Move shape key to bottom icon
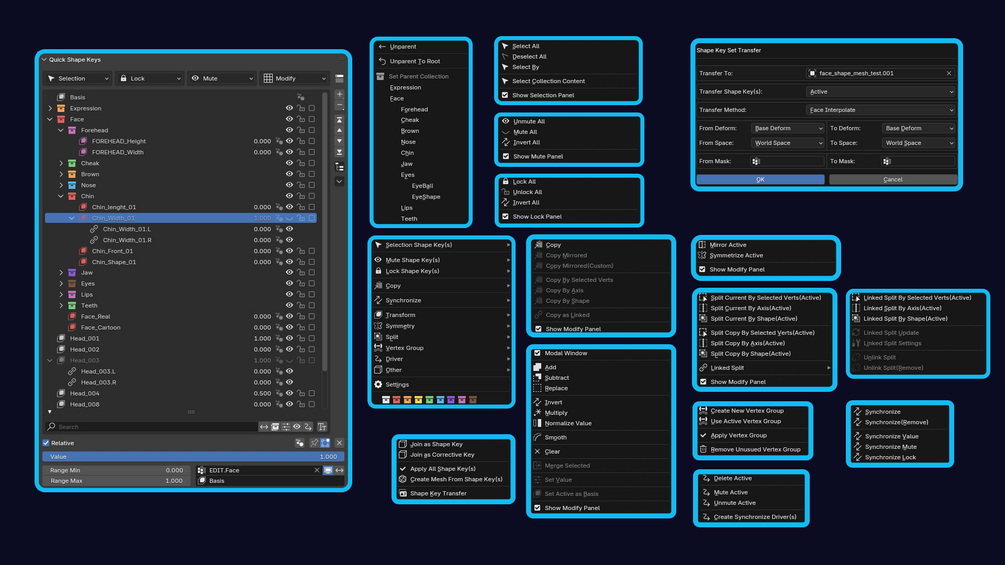The image size is (1005, 565). click(339, 152)
